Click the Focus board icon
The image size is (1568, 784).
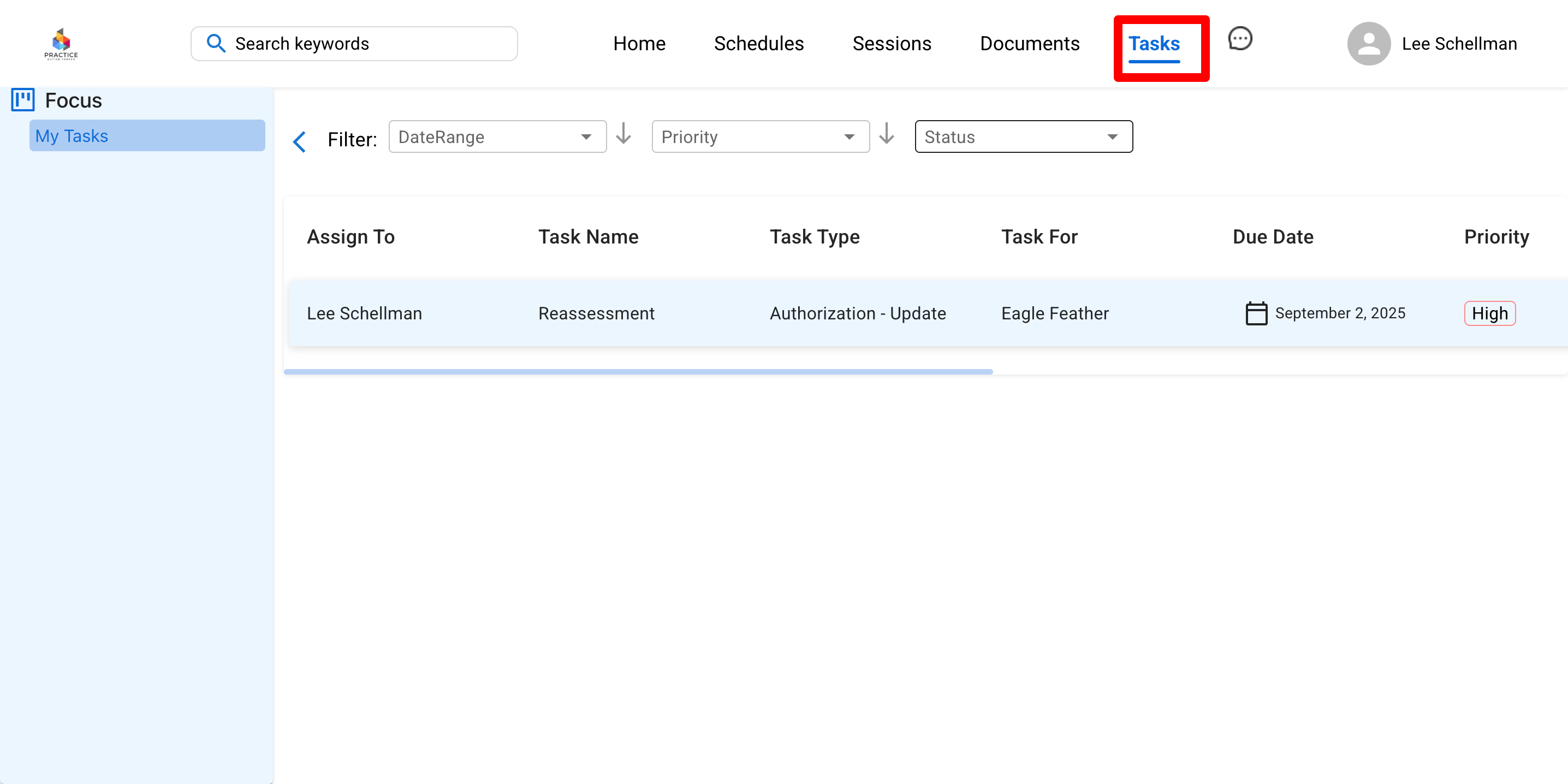pyautogui.click(x=23, y=100)
